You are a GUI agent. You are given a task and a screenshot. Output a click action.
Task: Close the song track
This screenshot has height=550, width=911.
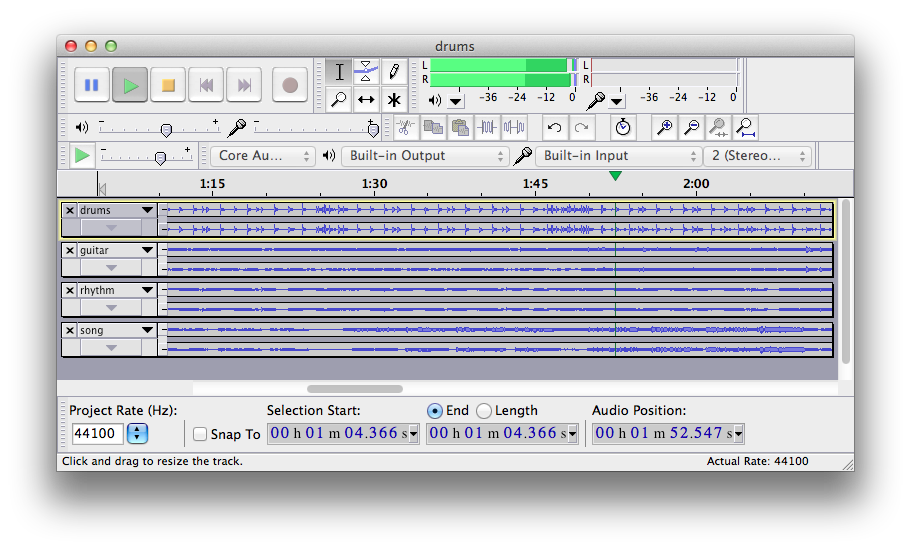click(x=70, y=330)
